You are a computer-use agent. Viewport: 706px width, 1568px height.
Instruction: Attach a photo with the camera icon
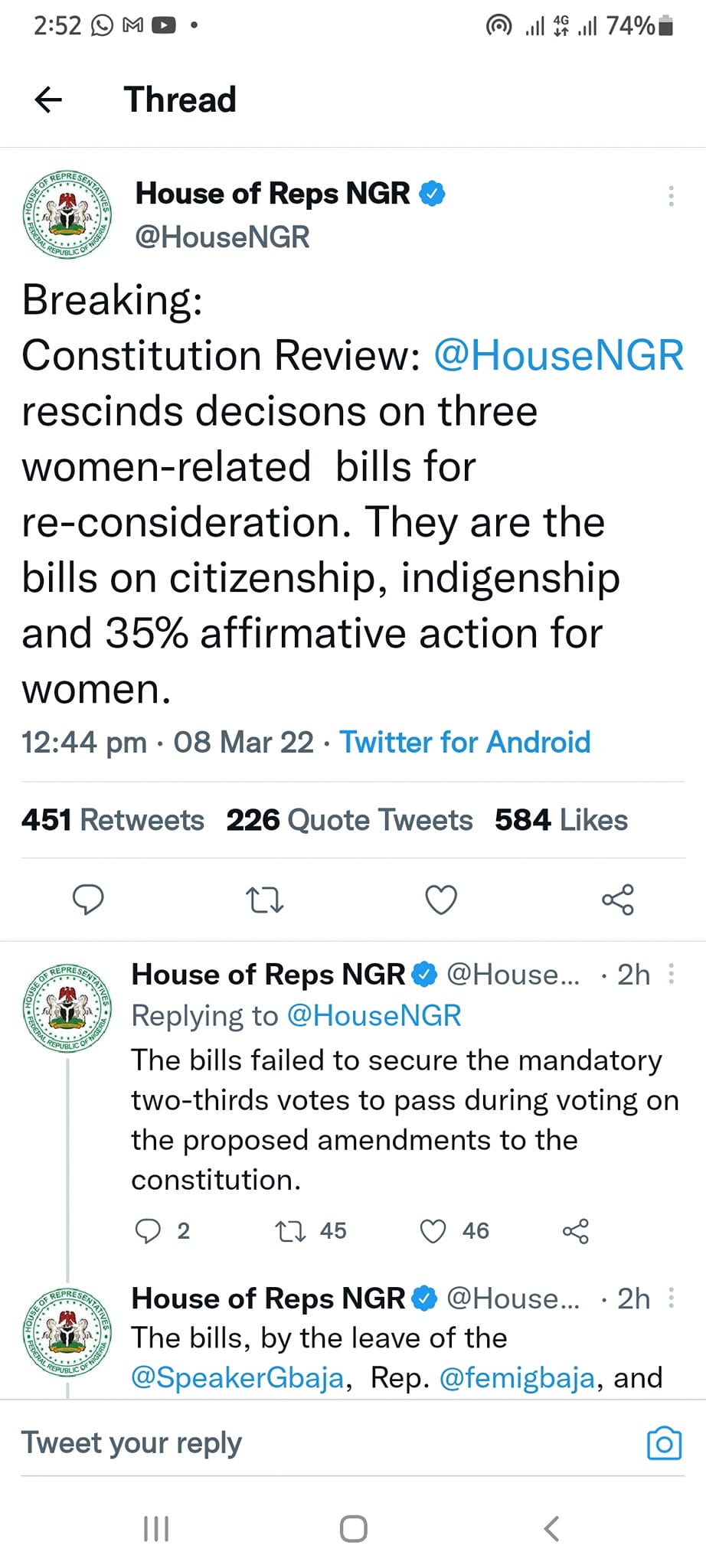pyautogui.click(x=664, y=1443)
